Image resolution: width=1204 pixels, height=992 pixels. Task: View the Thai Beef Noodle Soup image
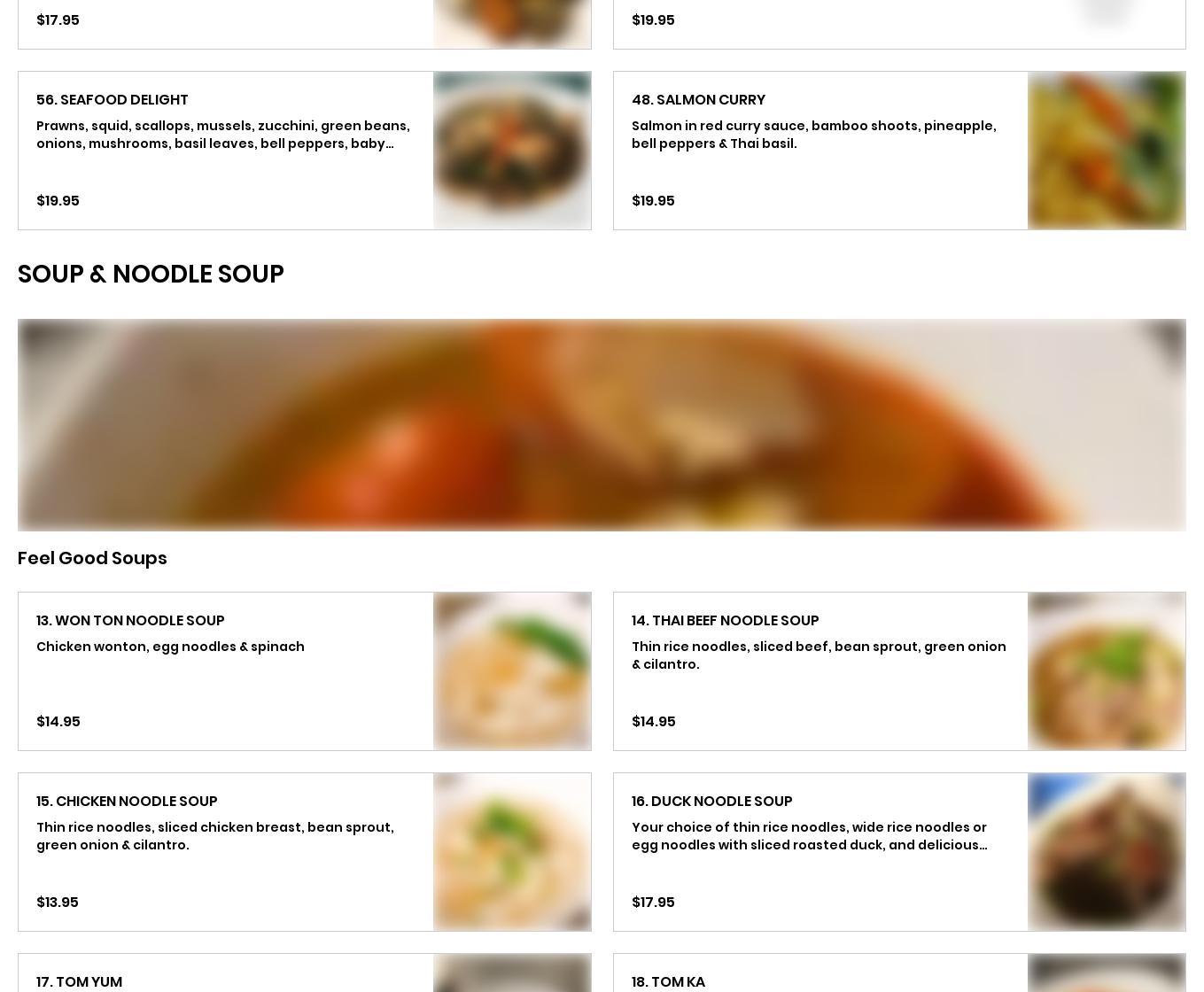(x=1107, y=671)
